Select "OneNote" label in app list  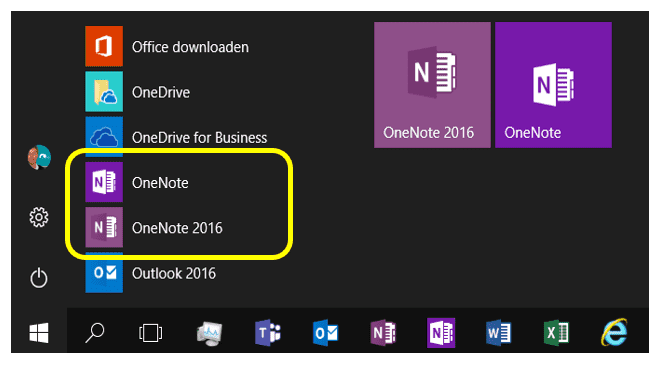[x=160, y=183]
